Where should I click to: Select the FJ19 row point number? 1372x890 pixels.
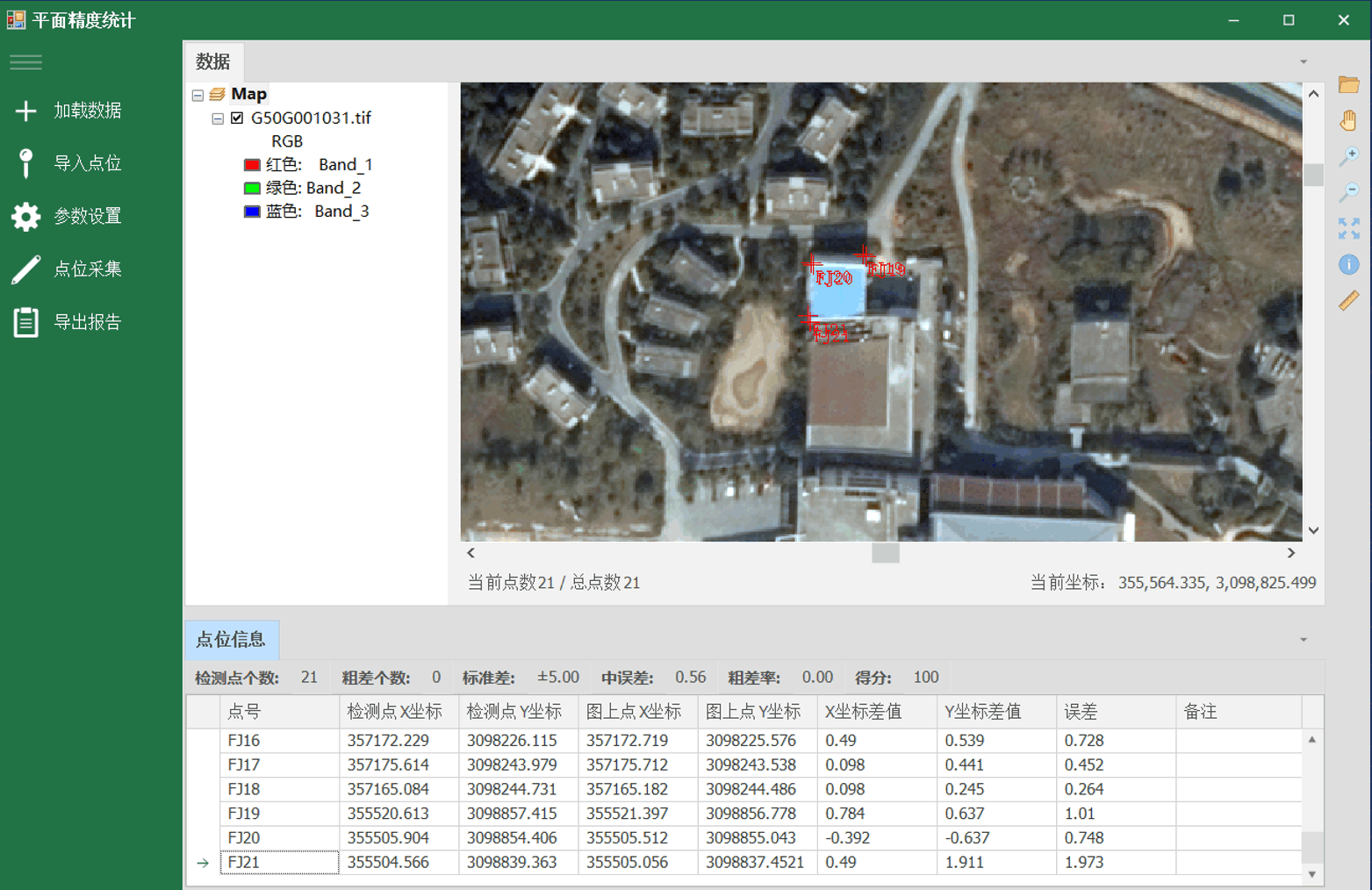[x=279, y=815]
